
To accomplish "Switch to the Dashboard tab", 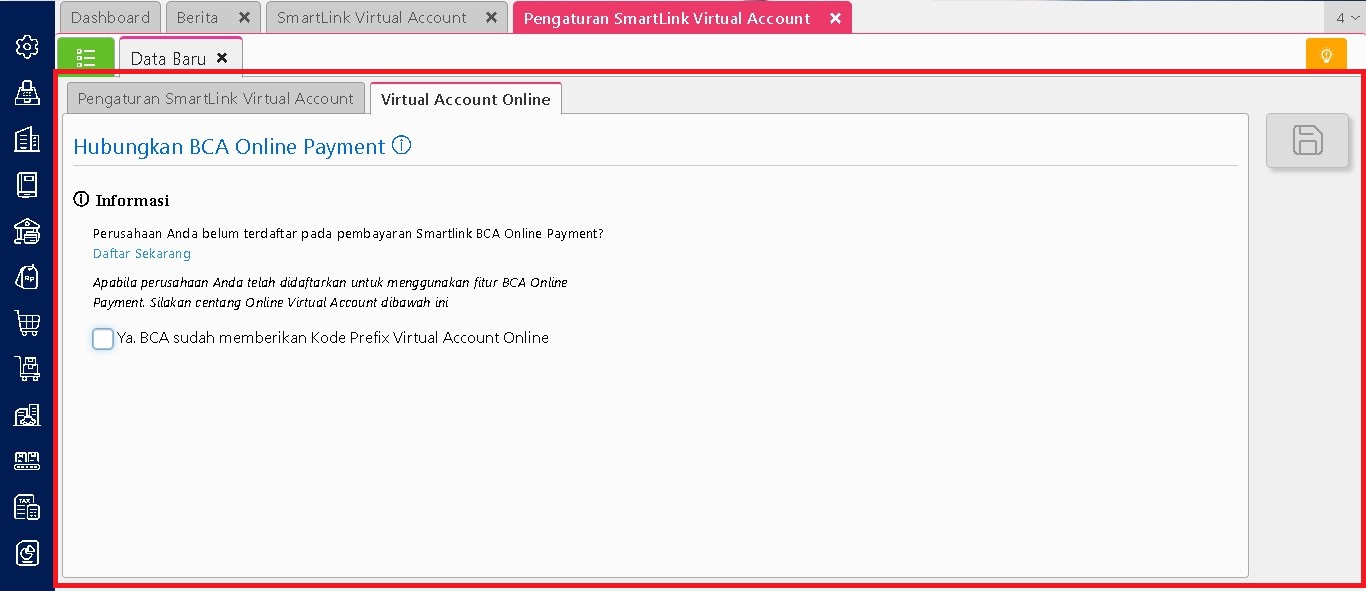I will 110,18.
